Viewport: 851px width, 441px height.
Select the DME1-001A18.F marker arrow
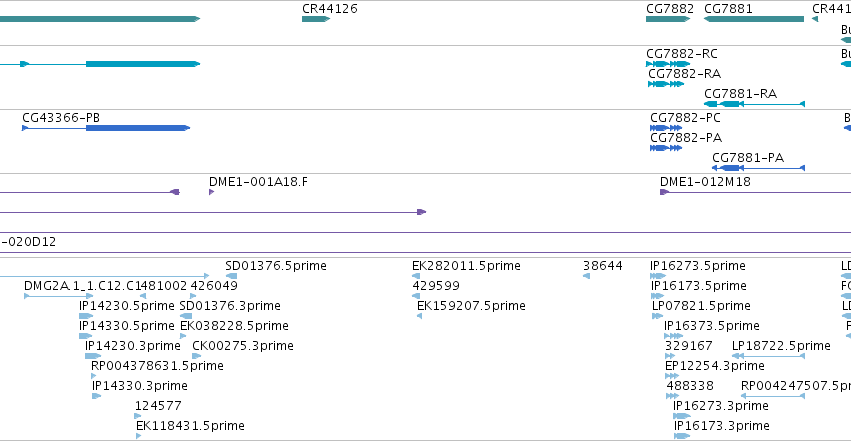[x=211, y=192]
